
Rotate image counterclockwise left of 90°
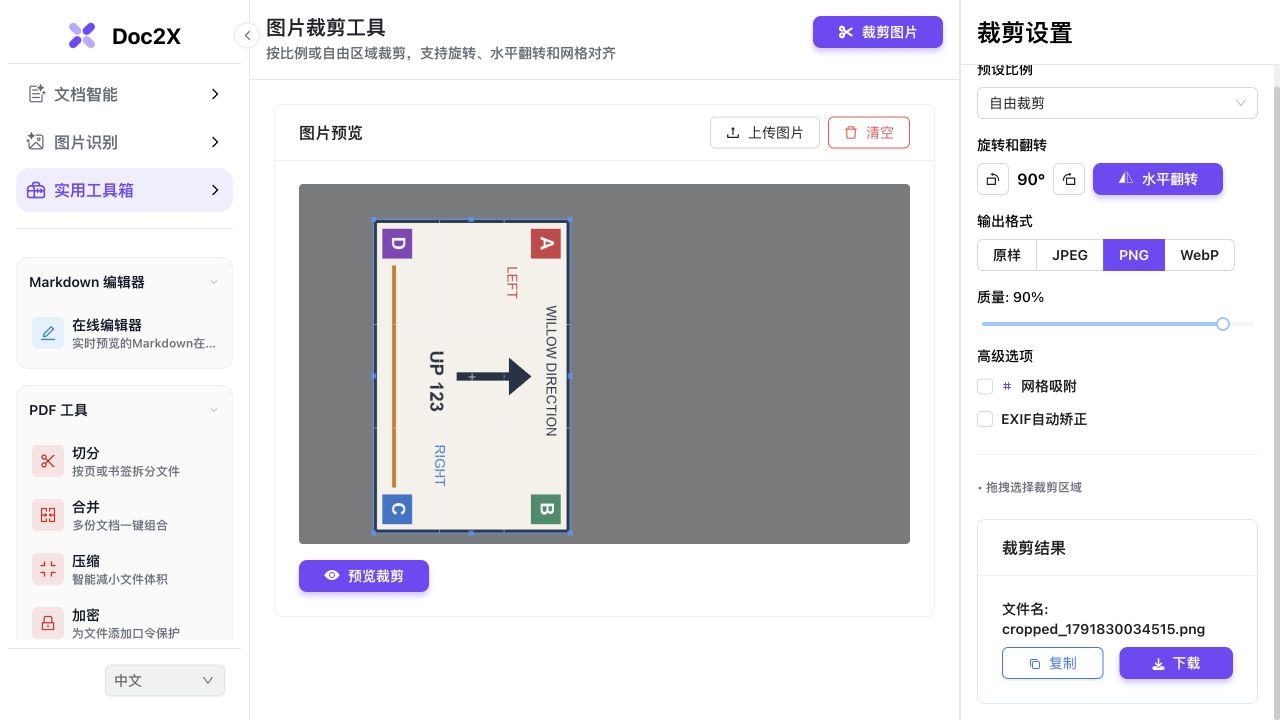click(992, 179)
